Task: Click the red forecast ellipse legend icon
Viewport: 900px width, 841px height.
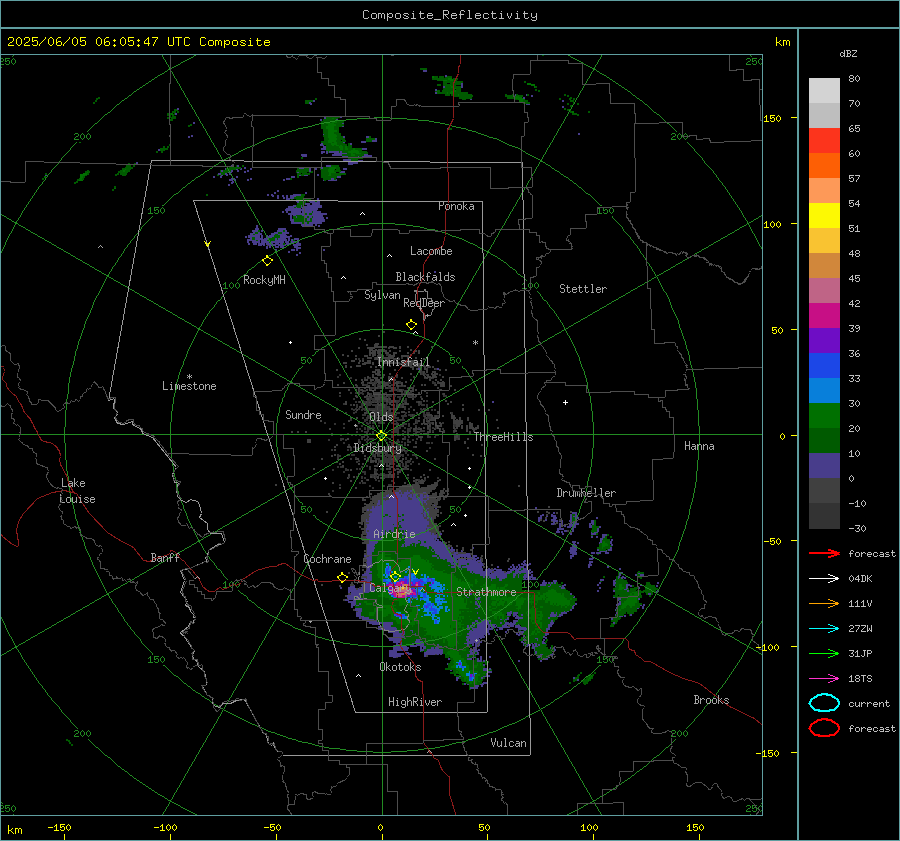Action: [x=824, y=728]
